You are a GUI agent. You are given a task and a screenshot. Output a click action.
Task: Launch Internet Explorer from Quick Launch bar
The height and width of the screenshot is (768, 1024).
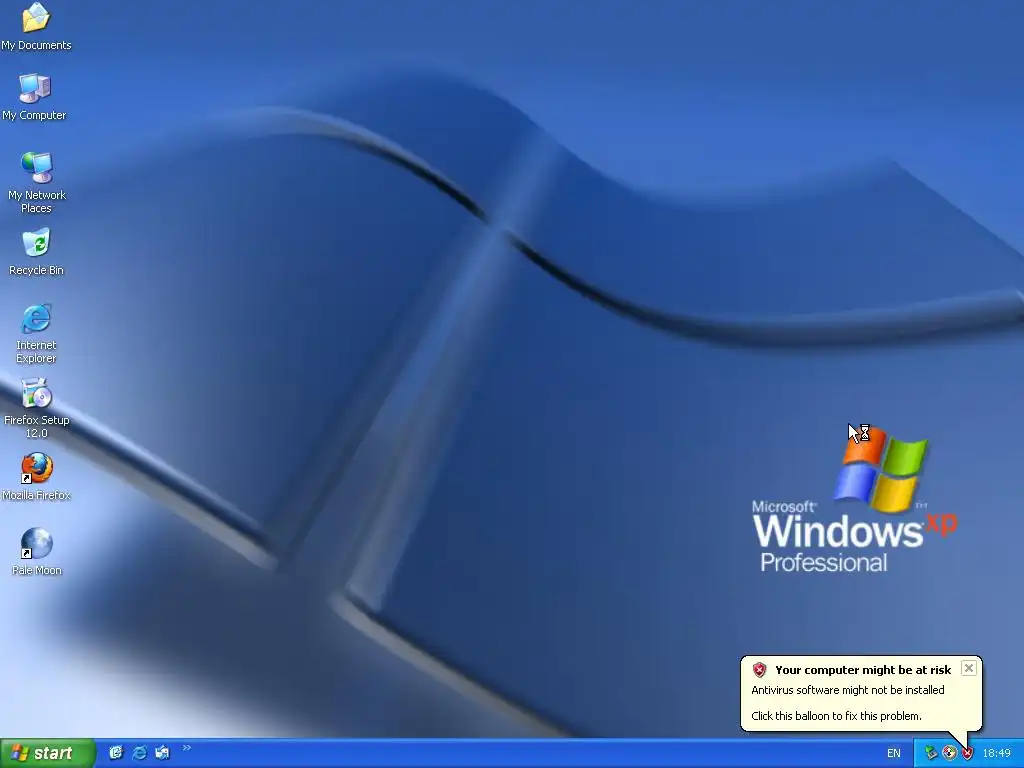click(139, 753)
